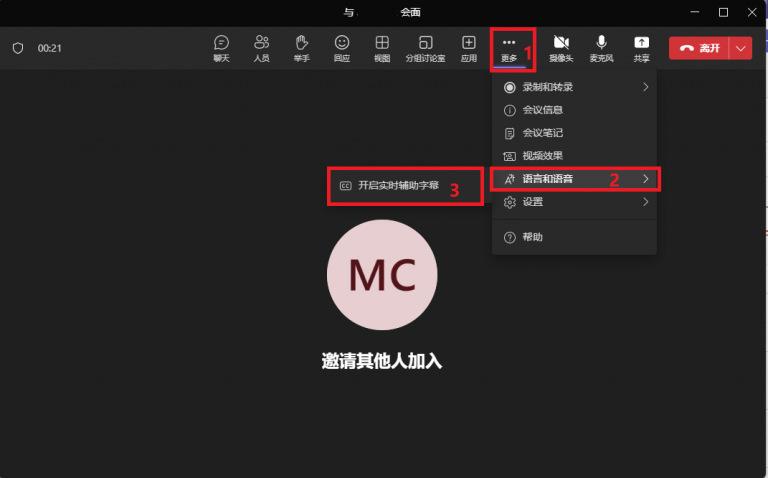Open 会议笔记 from the menu
Image resolution: width=768 pixels, height=478 pixels.
[x=543, y=133]
